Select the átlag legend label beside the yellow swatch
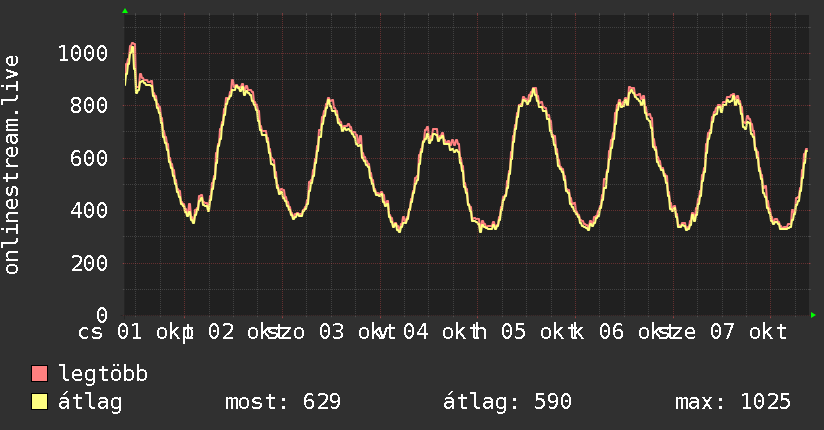Screen dimensions: 824x430 [90, 403]
